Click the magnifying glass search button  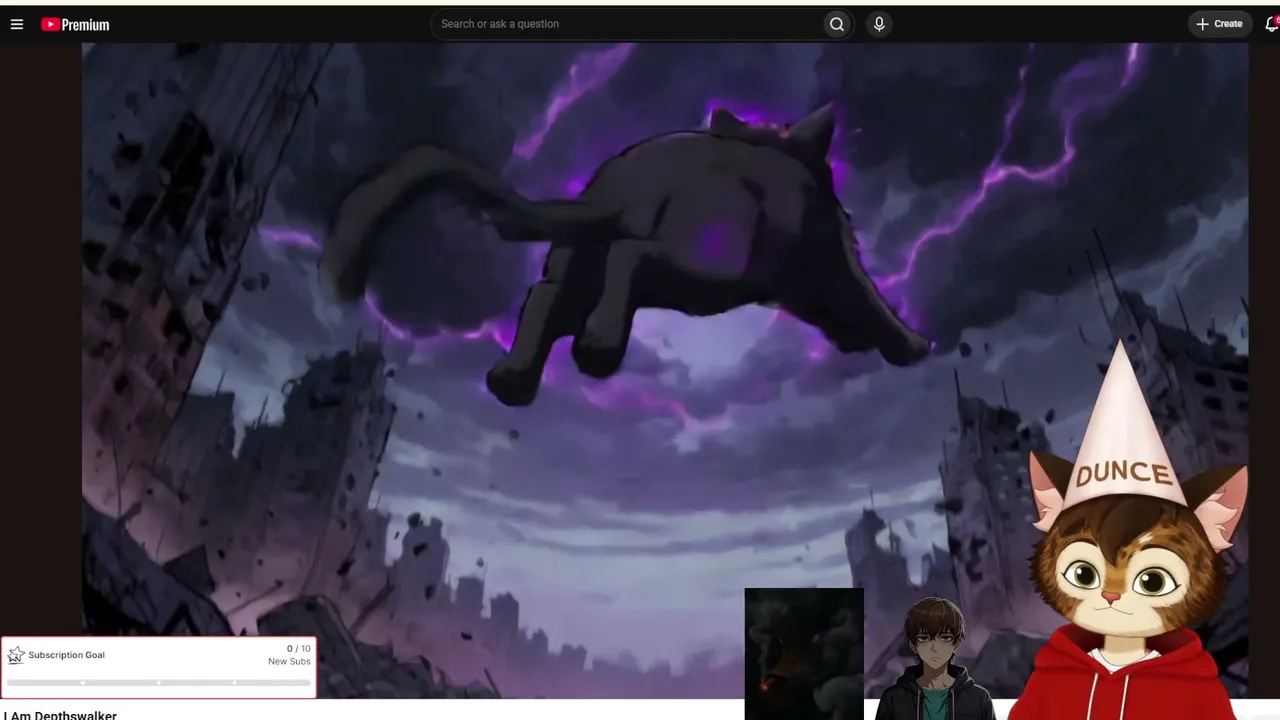837,24
